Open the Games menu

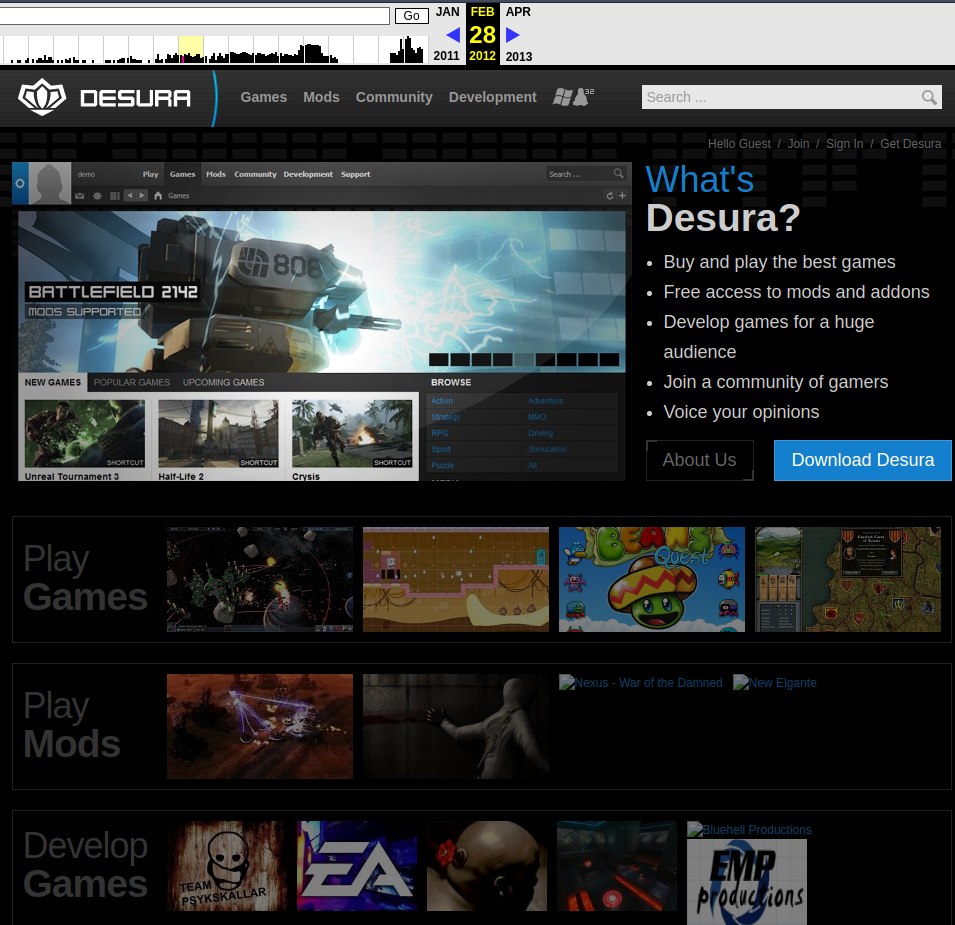point(263,97)
